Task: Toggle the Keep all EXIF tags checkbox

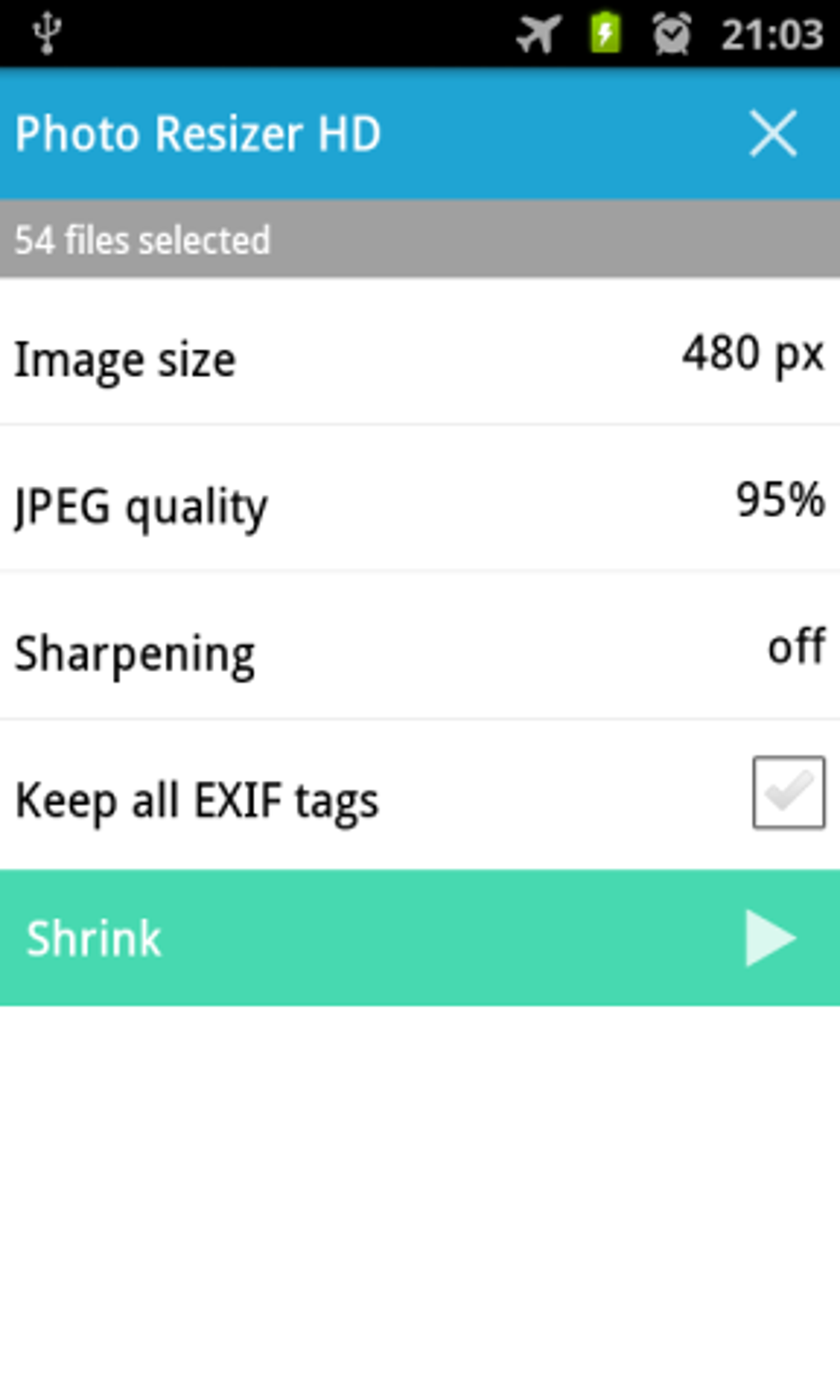Action: [788, 792]
